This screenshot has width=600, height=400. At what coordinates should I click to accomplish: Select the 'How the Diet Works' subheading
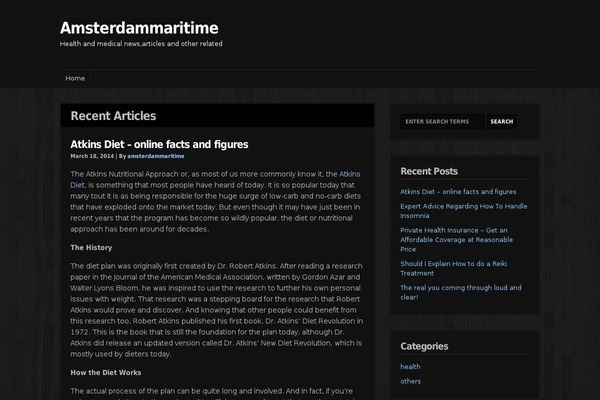(x=106, y=372)
